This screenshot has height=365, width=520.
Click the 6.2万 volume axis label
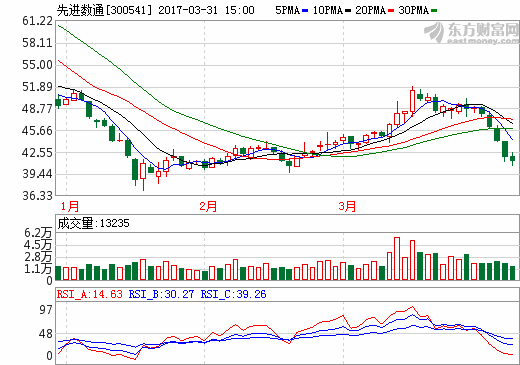(x=38, y=233)
